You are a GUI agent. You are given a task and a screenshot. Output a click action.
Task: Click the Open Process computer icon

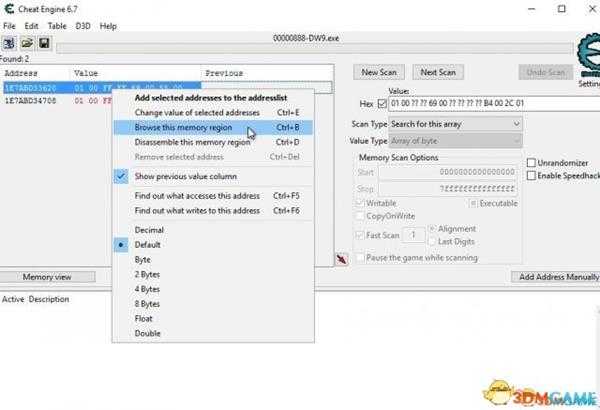9,43
